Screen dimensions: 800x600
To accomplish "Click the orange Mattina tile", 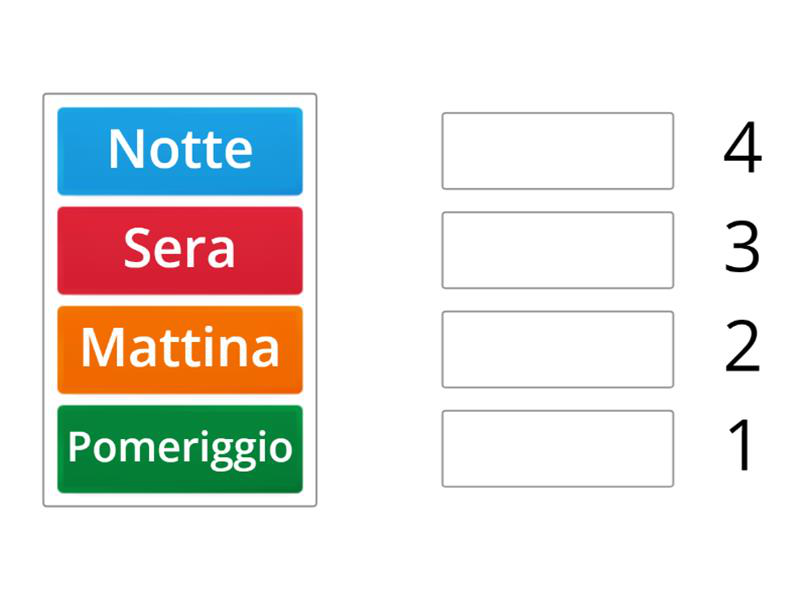I will click(x=180, y=349).
